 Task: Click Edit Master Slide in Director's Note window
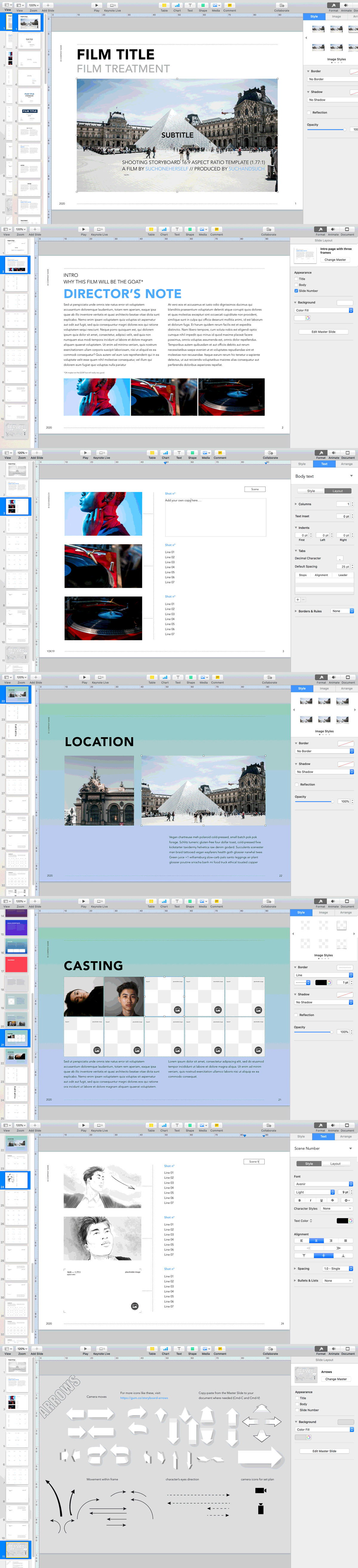[323, 332]
